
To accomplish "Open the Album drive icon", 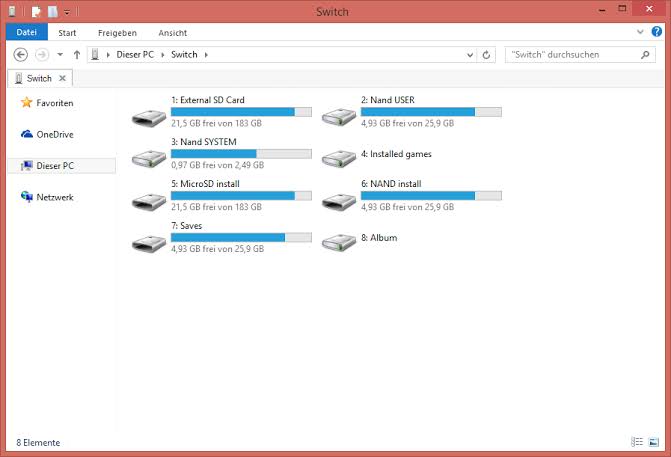I will [x=339, y=243].
